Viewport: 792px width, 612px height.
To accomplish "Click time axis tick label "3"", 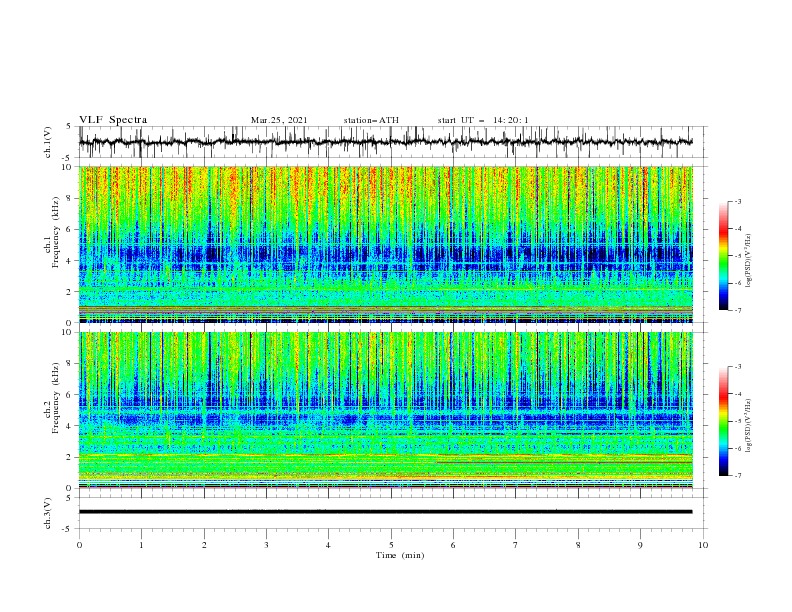I will [x=266, y=545].
